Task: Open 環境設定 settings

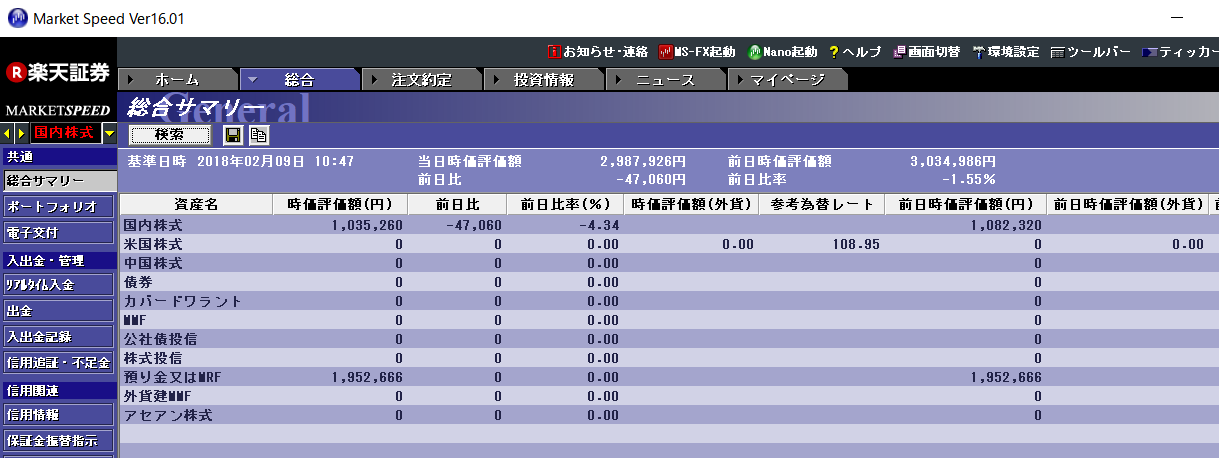Action: (x=1005, y=51)
